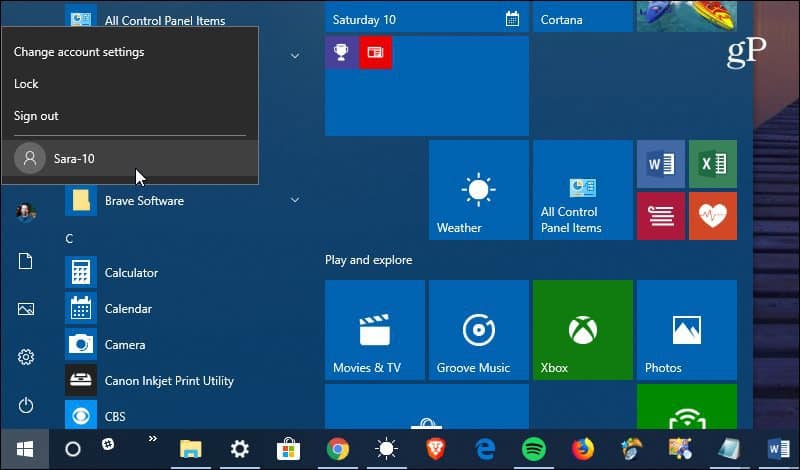Screen dimensions: 800x470
Task: Expand the folder chevron next to Change account settings
Action: pyautogui.click(x=295, y=56)
